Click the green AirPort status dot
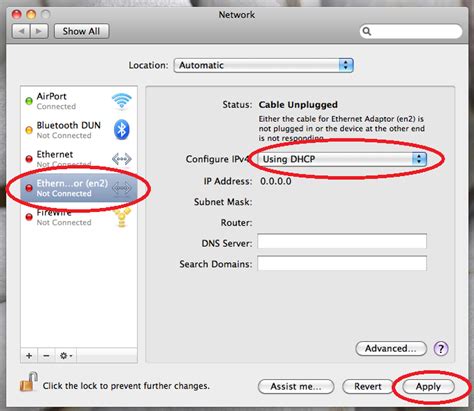The height and width of the screenshot is (411, 474). pos(29,101)
